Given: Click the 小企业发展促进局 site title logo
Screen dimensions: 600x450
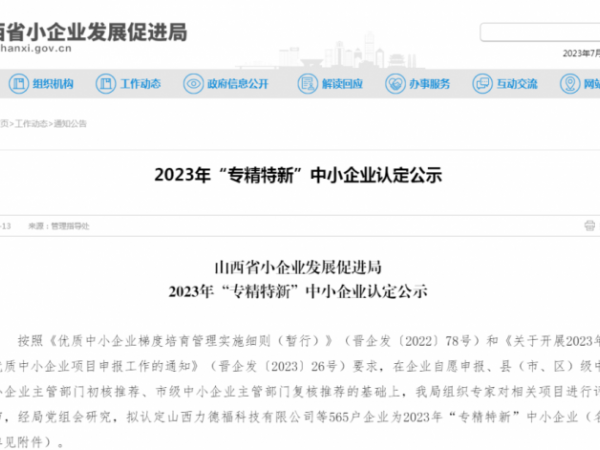Looking at the screenshot, I should pyautogui.click(x=93, y=32).
